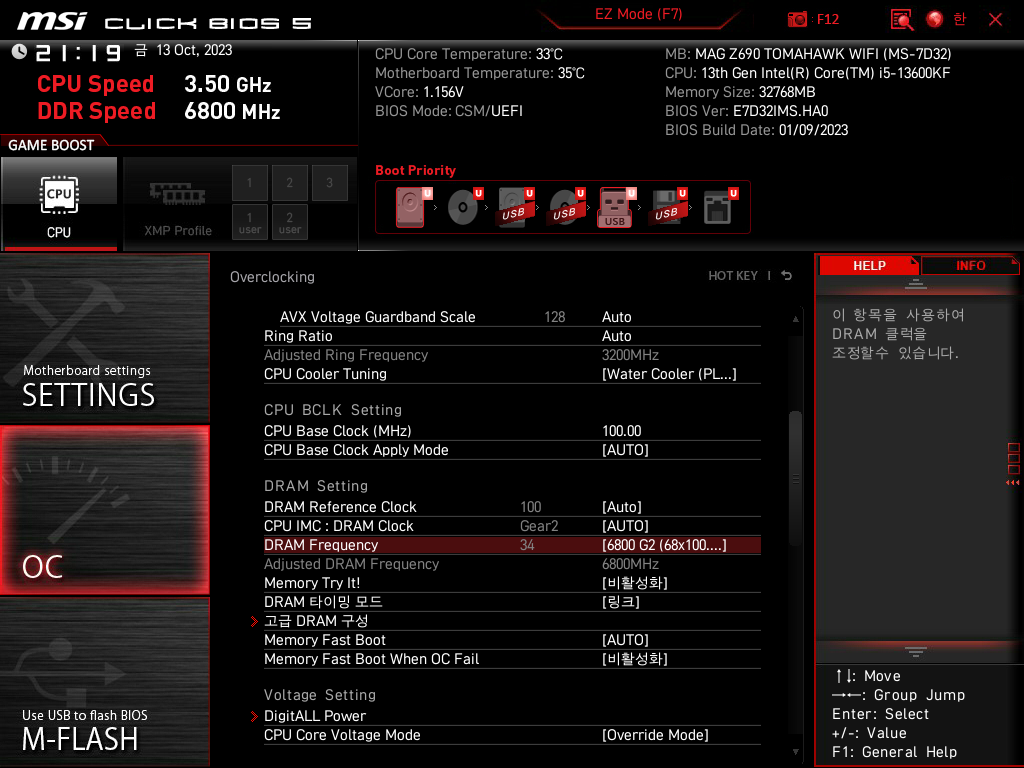
Task: Click the Adjusted DRAM Frequency 6800MHz row
Action: [512, 564]
